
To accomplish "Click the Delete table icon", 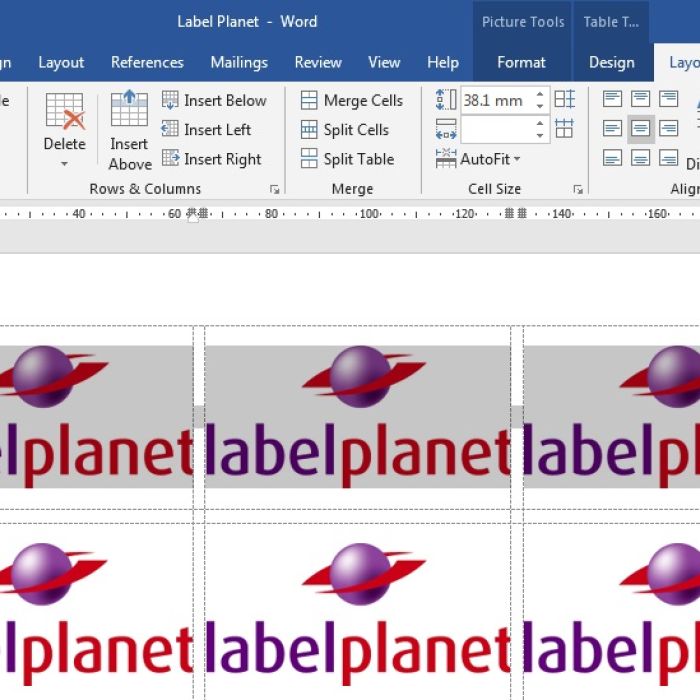I will point(65,111).
